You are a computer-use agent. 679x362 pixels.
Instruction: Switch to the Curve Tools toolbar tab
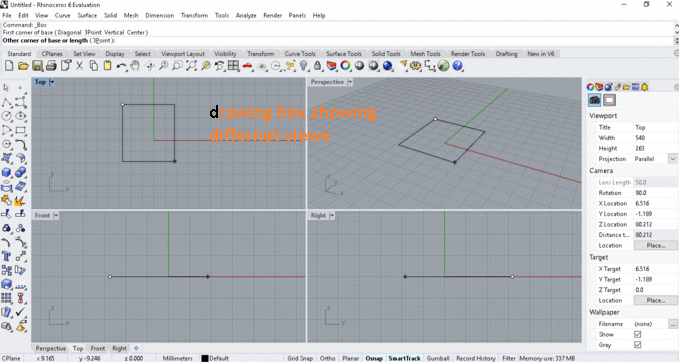tap(300, 54)
